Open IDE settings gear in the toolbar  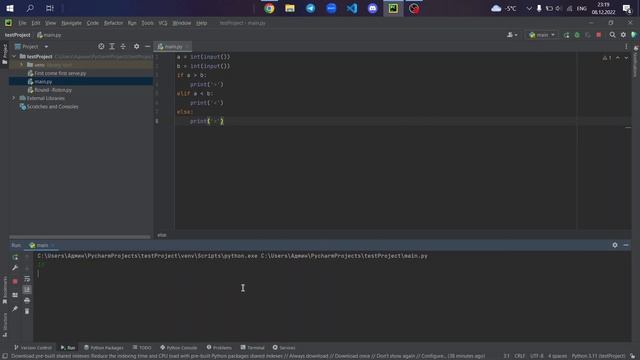tap(623, 35)
